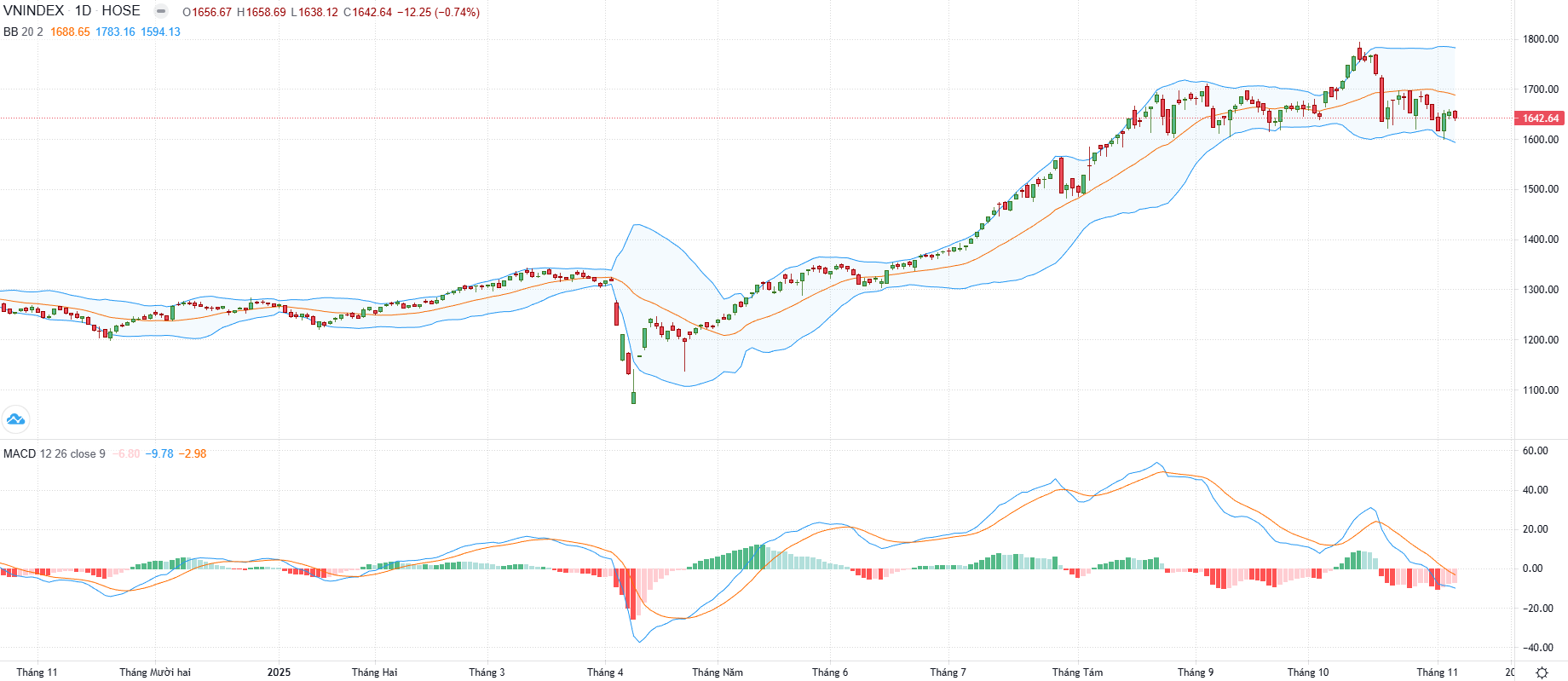Click the BB lower band value 1594.13
Viewport: 1568px width, 681px height.
point(160,32)
